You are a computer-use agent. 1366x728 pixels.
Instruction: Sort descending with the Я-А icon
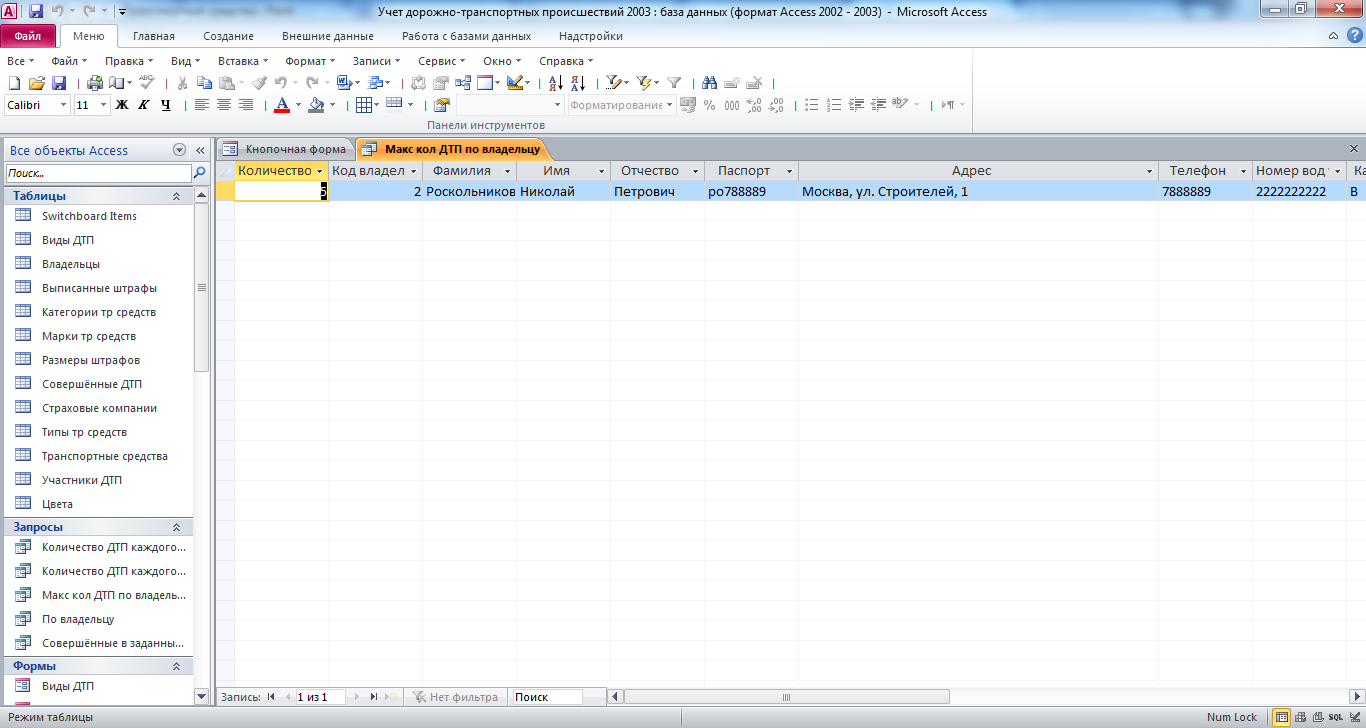click(578, 83)
